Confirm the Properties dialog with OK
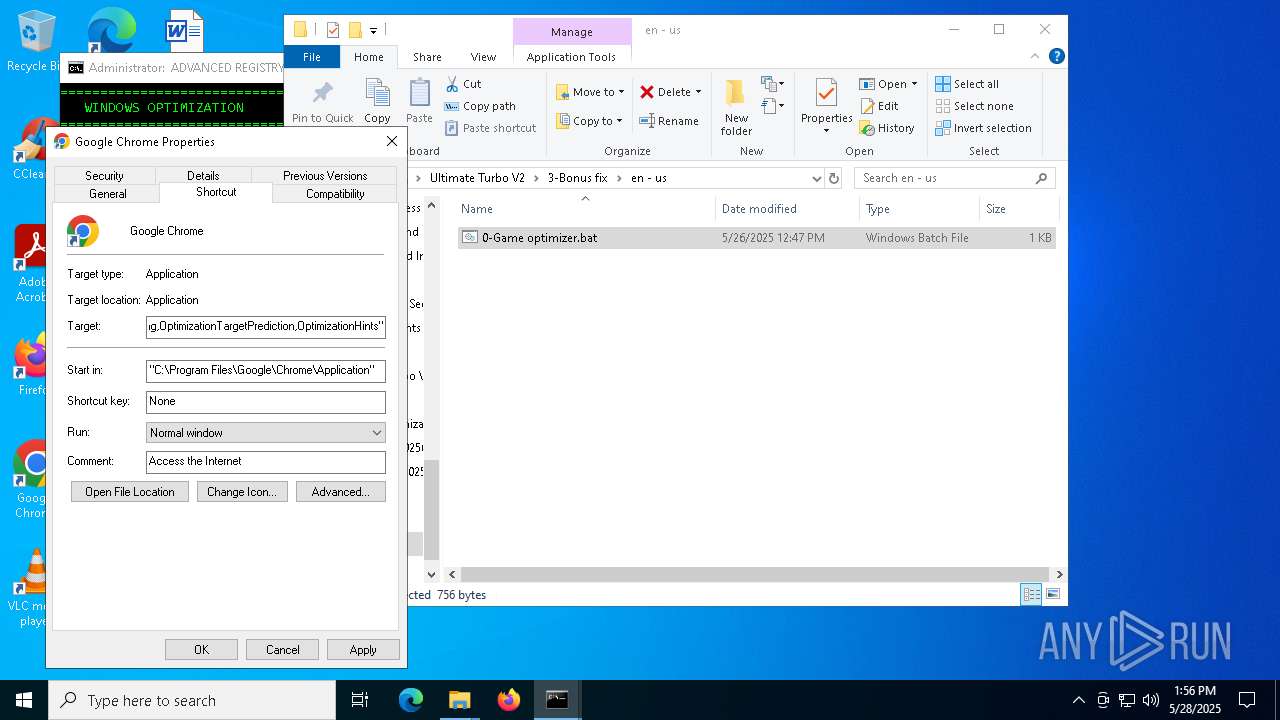The width and height of the screenshot is (1280, 720). point(201,650)
